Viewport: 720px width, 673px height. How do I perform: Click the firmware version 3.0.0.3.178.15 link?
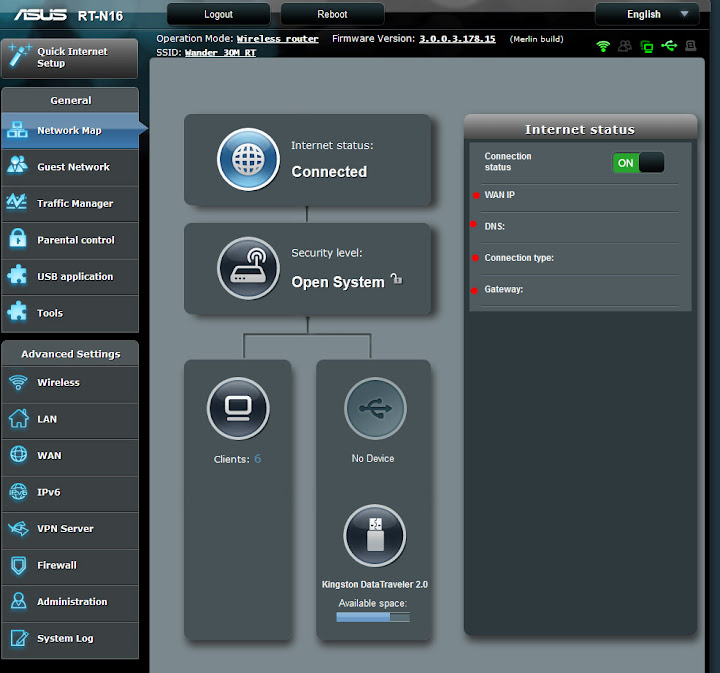tap(457, 39)
